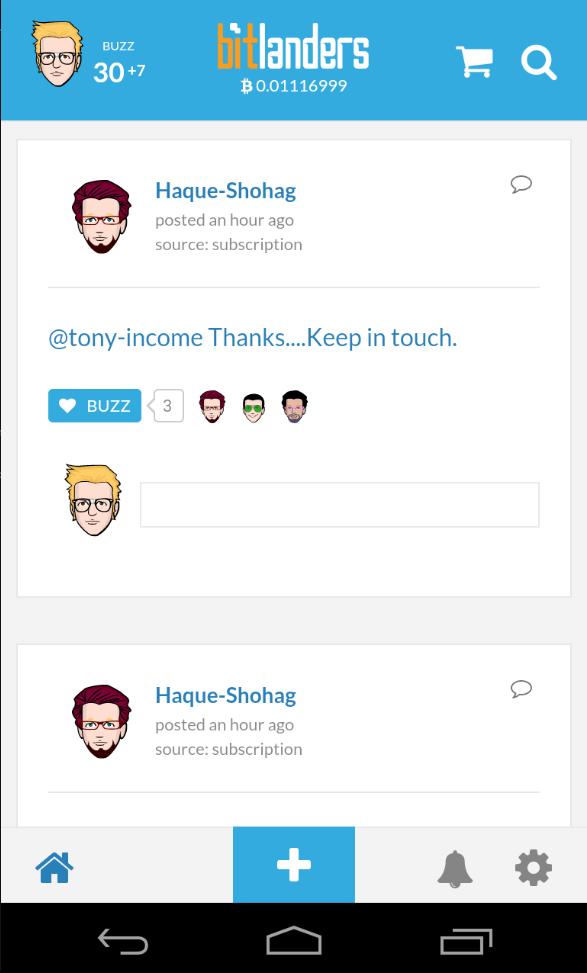The width and height of the screenshot is (587, 973).
Task: Buzz the Thanks Keep in touch post
Action: [x=95, y=406]
